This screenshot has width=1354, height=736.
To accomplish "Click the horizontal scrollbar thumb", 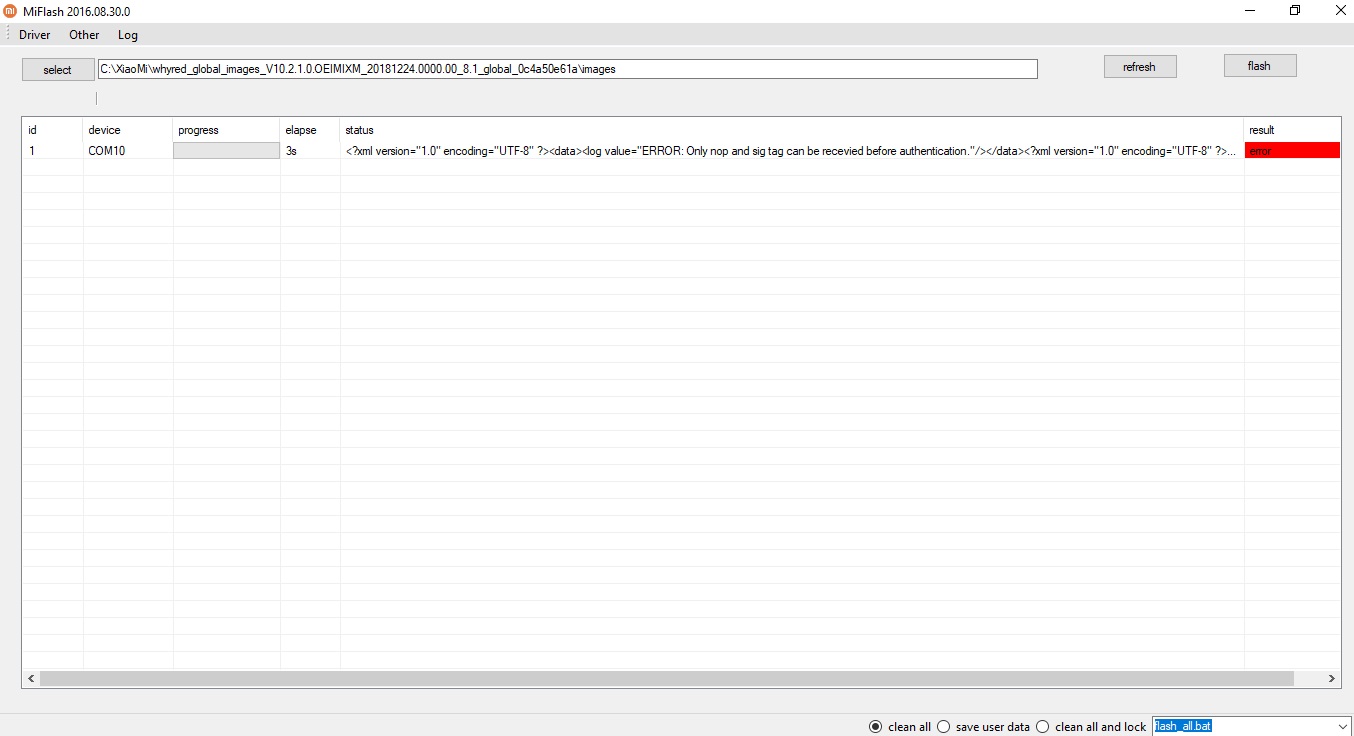I will pos(667,678).
